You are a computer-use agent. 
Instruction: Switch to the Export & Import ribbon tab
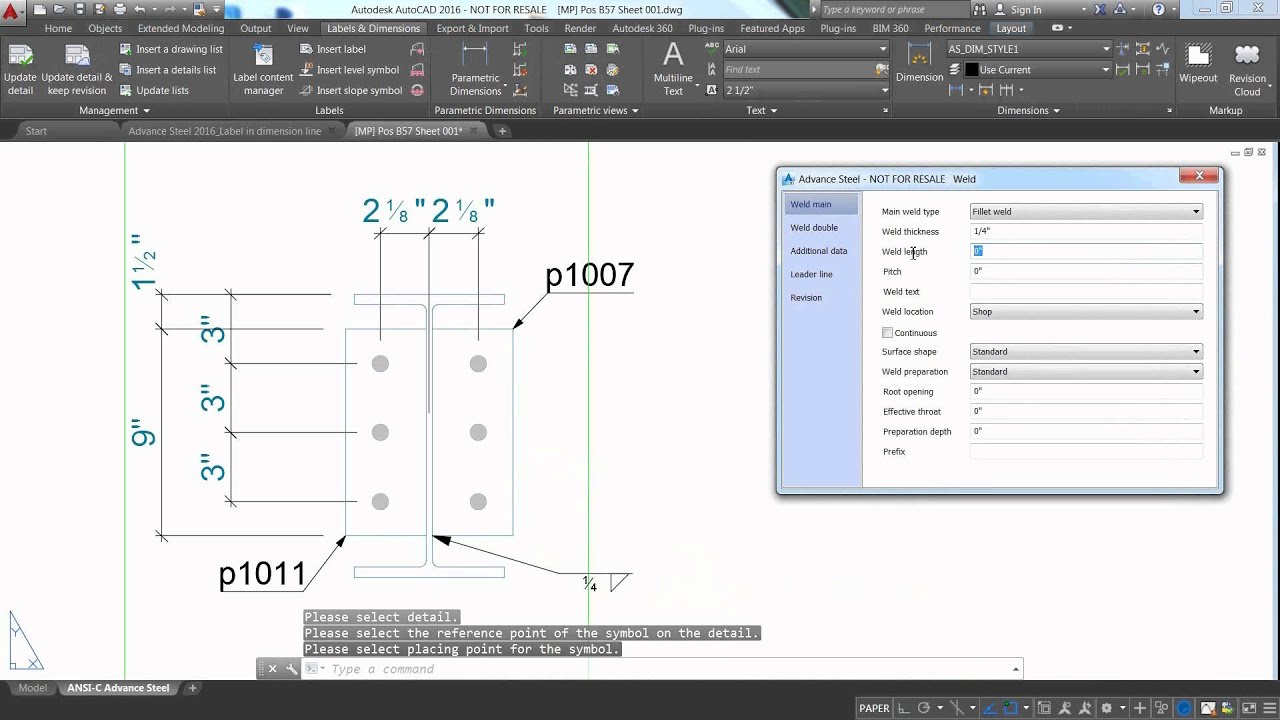coord(472,28)
